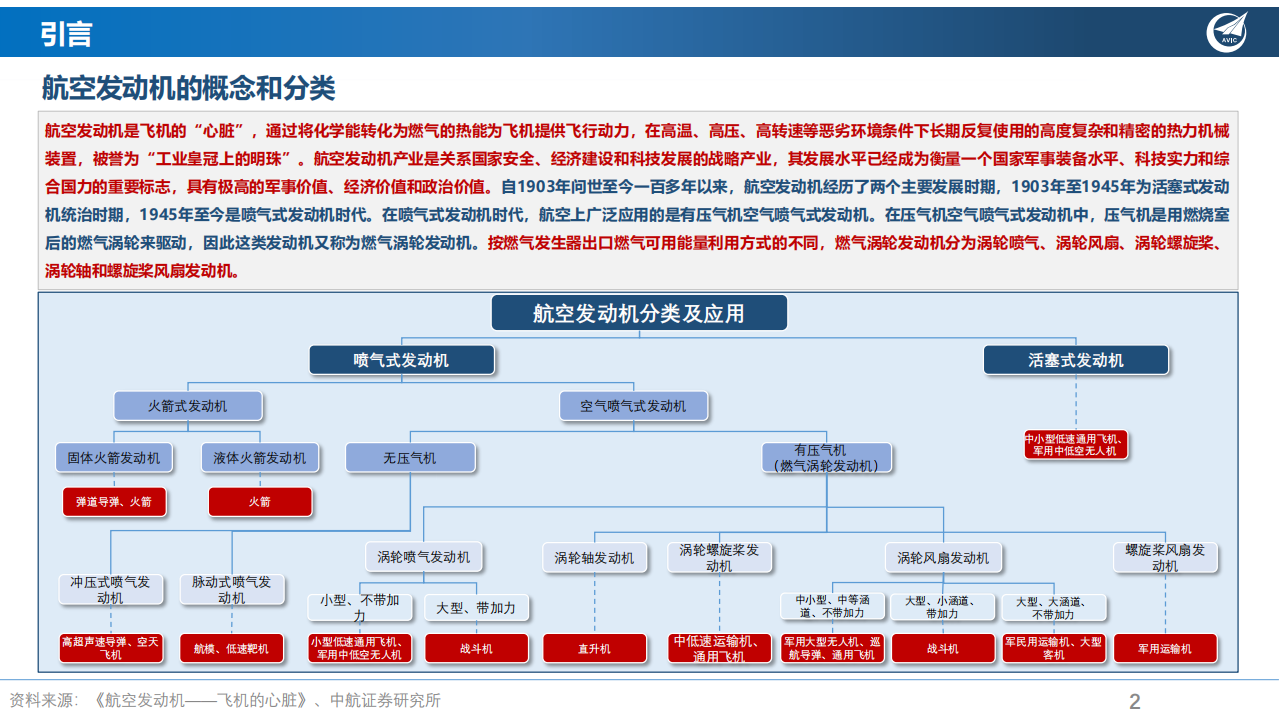Click the page number 2

[1135, 701]
